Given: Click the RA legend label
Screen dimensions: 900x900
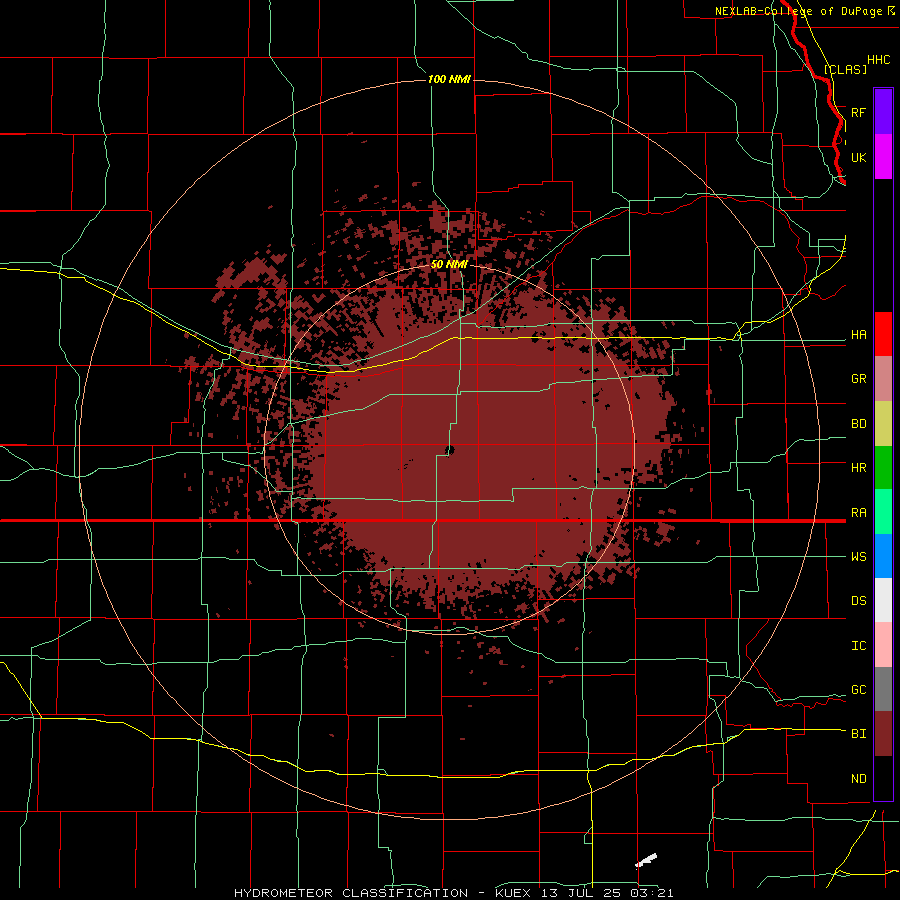Looking at the screenshot, I should (x=858, y=513).
